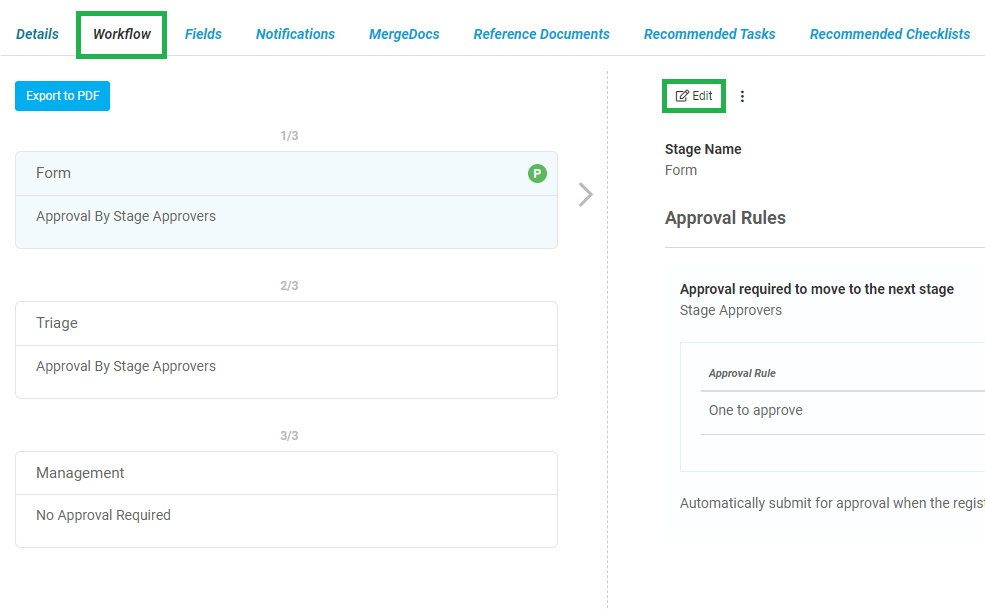Select the Form stage card
Screen dimensions: 985x609
point(285,173)
